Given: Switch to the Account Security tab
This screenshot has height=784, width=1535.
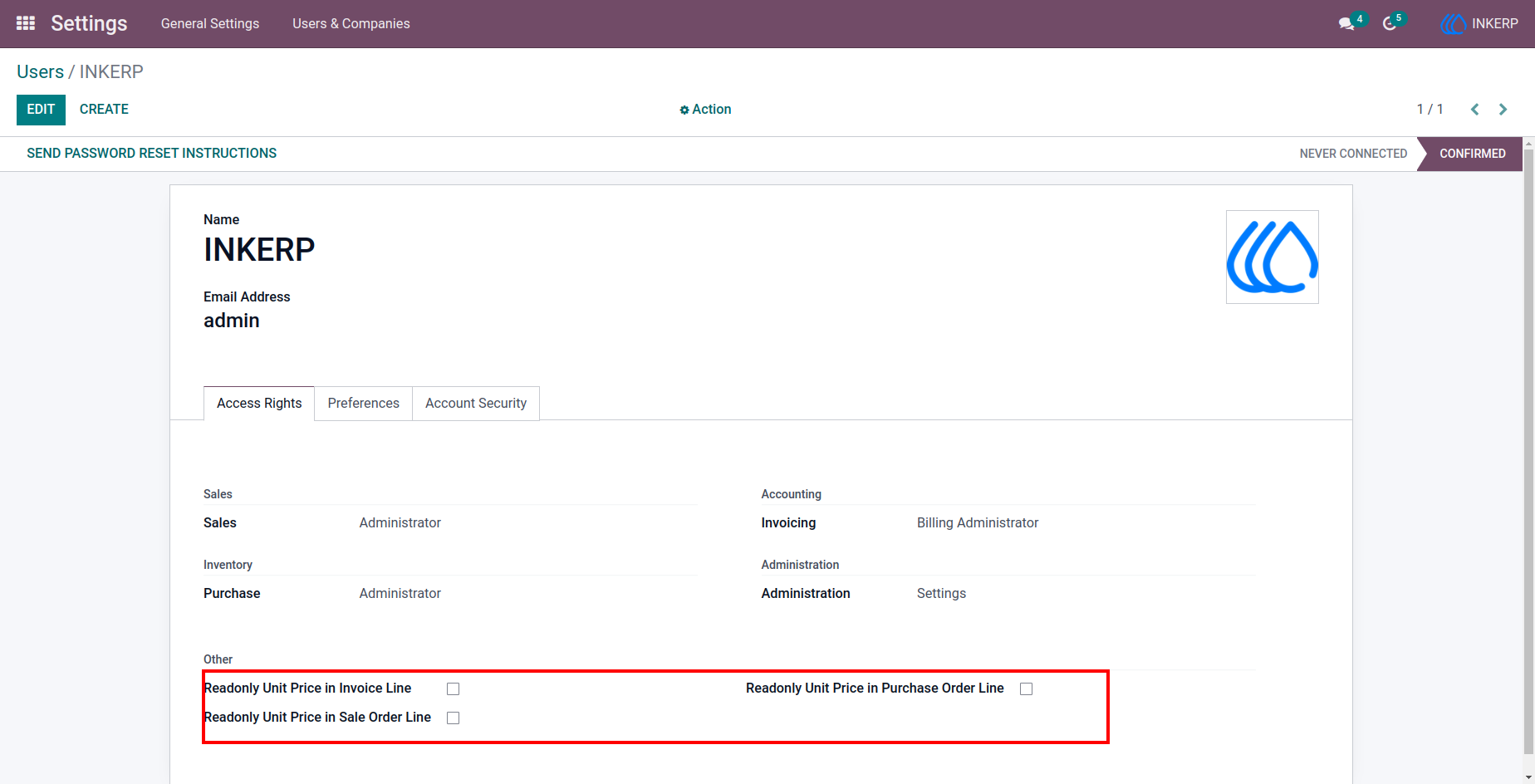Looking at the screenshot, I should tap(476, 404).
